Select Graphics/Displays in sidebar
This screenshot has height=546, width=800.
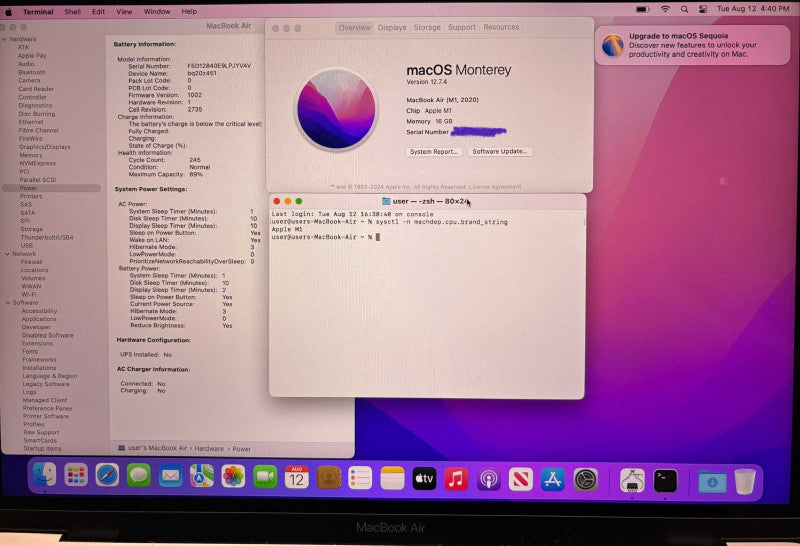pos(45,147)
